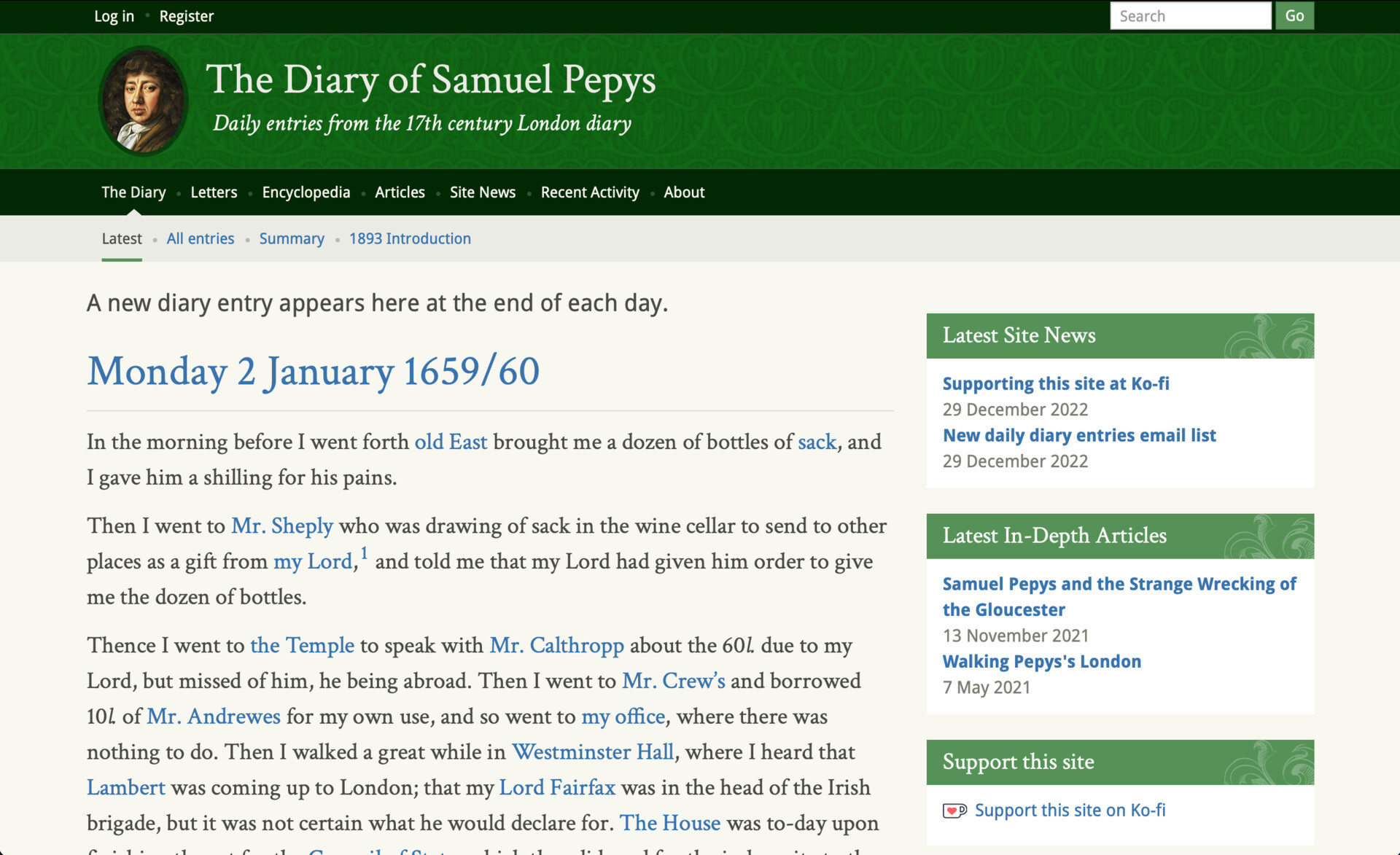Click the site title The Diary of Samuel Pepys
The image size is (1400, 855).
pyautogui.click(x=431, y=79)
